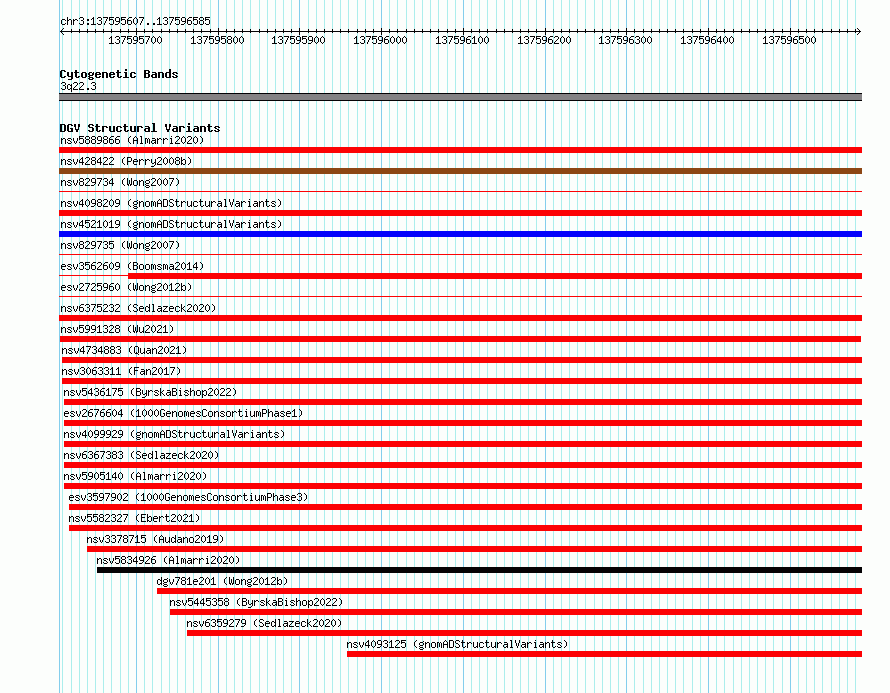
Task: Click the red bar under nsv3378715
Action: (x=475, y=549)
